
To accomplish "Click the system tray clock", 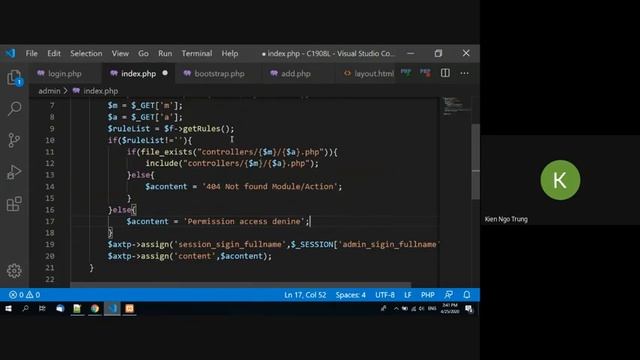I will click(449, 309).
